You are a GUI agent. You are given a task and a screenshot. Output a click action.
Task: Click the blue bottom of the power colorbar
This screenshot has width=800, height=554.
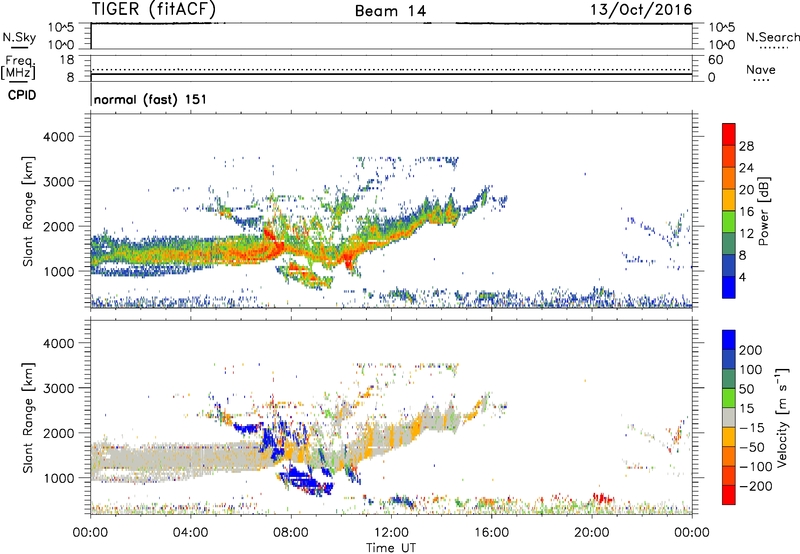coord(729,287)
